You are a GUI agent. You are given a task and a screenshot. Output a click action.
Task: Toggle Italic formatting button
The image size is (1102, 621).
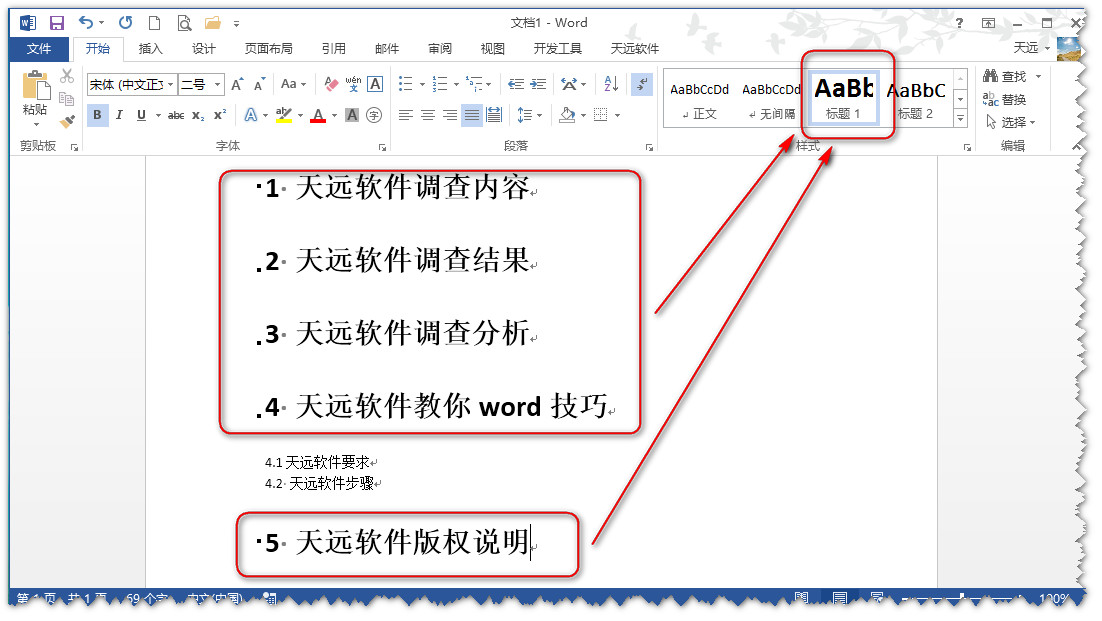119,115
